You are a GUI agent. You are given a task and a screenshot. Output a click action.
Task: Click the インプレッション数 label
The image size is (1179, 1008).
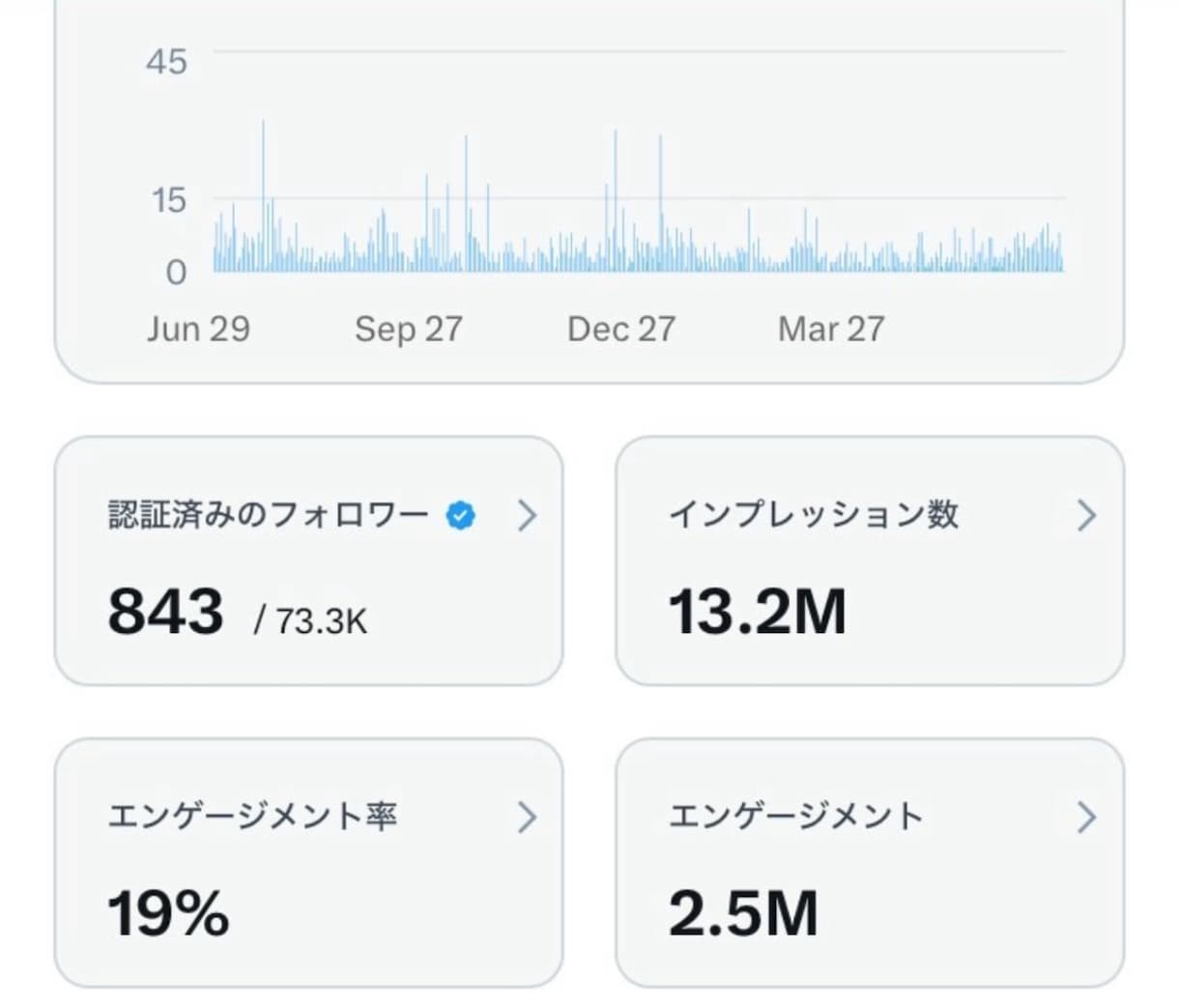pos(814,515)
